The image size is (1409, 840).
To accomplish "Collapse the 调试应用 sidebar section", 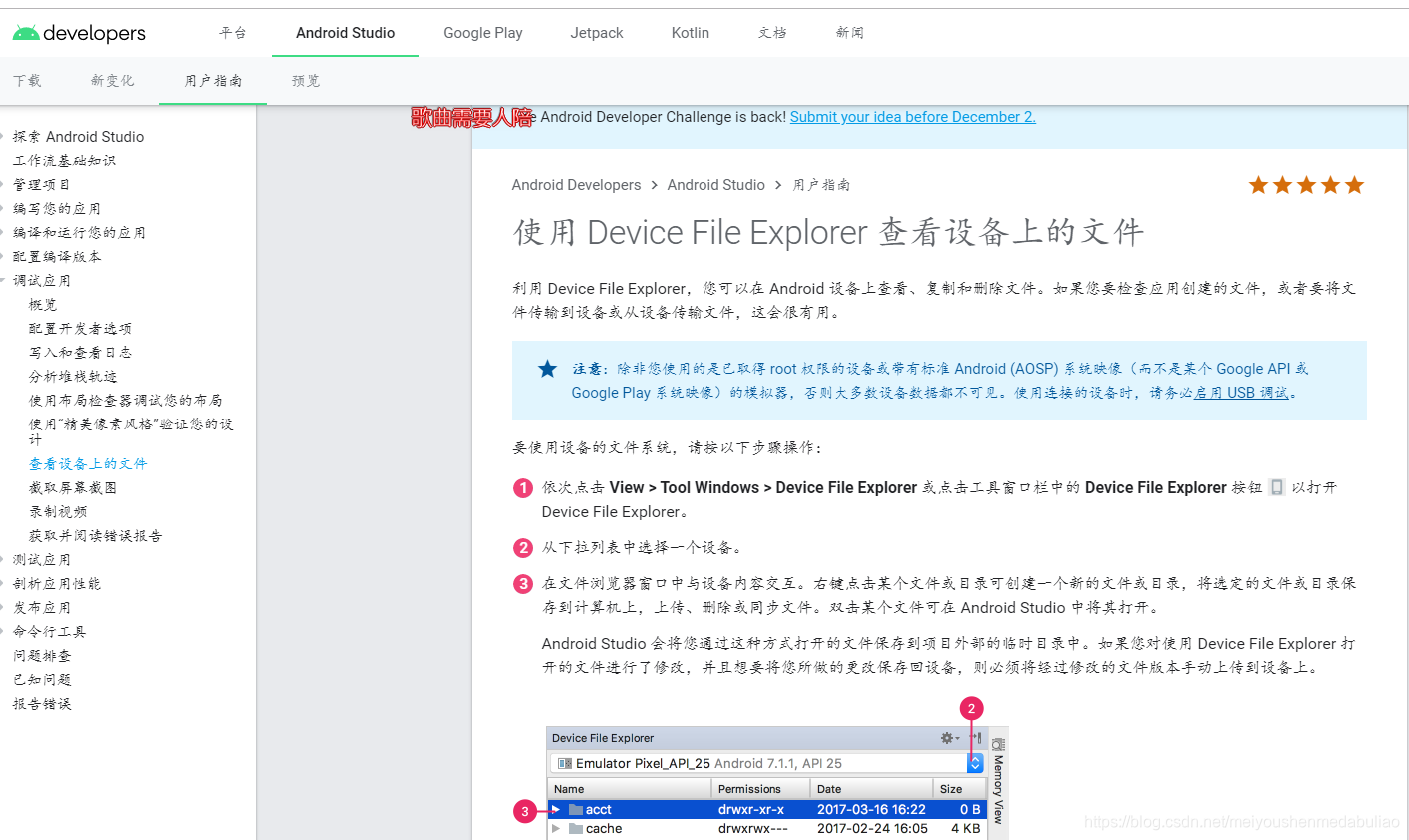I will tap(41, 281).
